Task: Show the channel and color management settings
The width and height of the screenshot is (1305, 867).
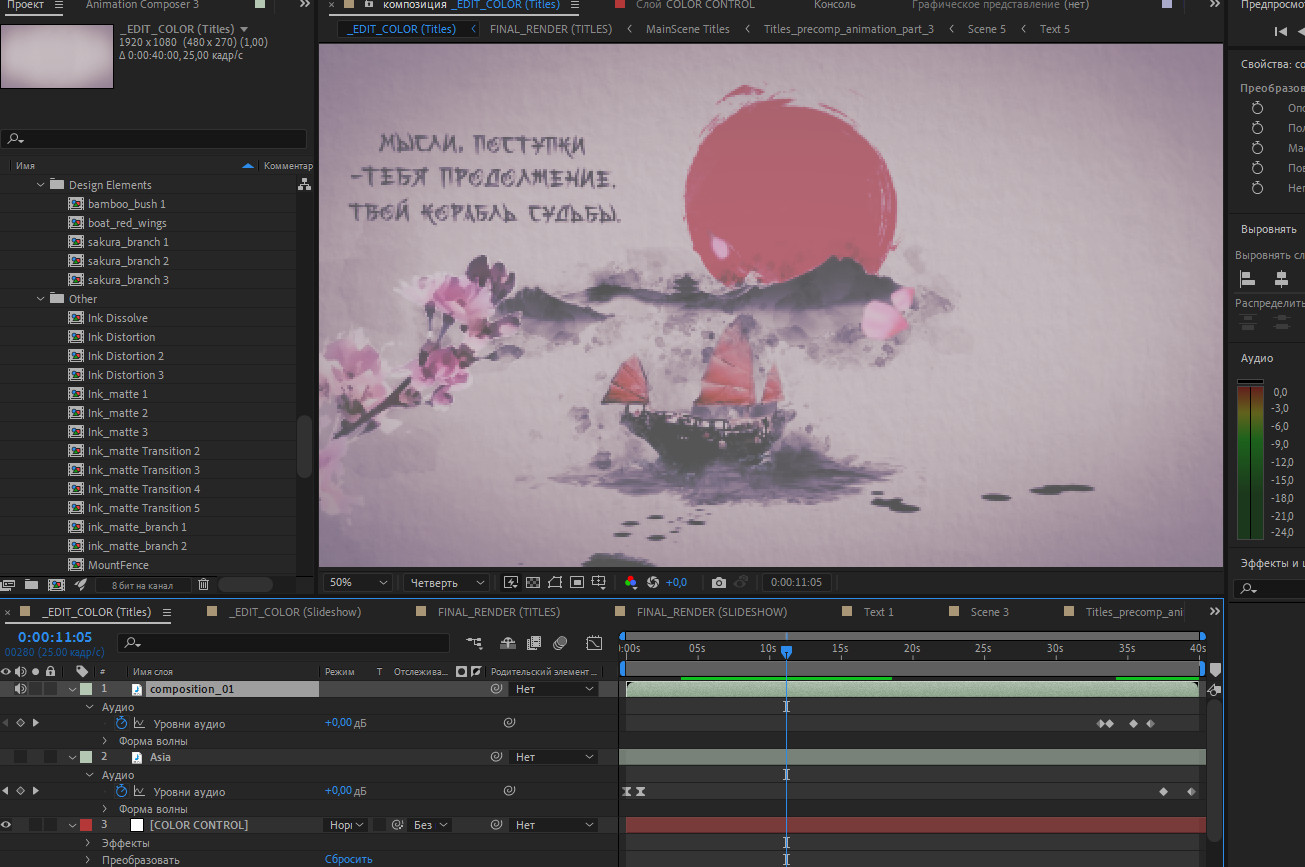Action: pos(630,582)
